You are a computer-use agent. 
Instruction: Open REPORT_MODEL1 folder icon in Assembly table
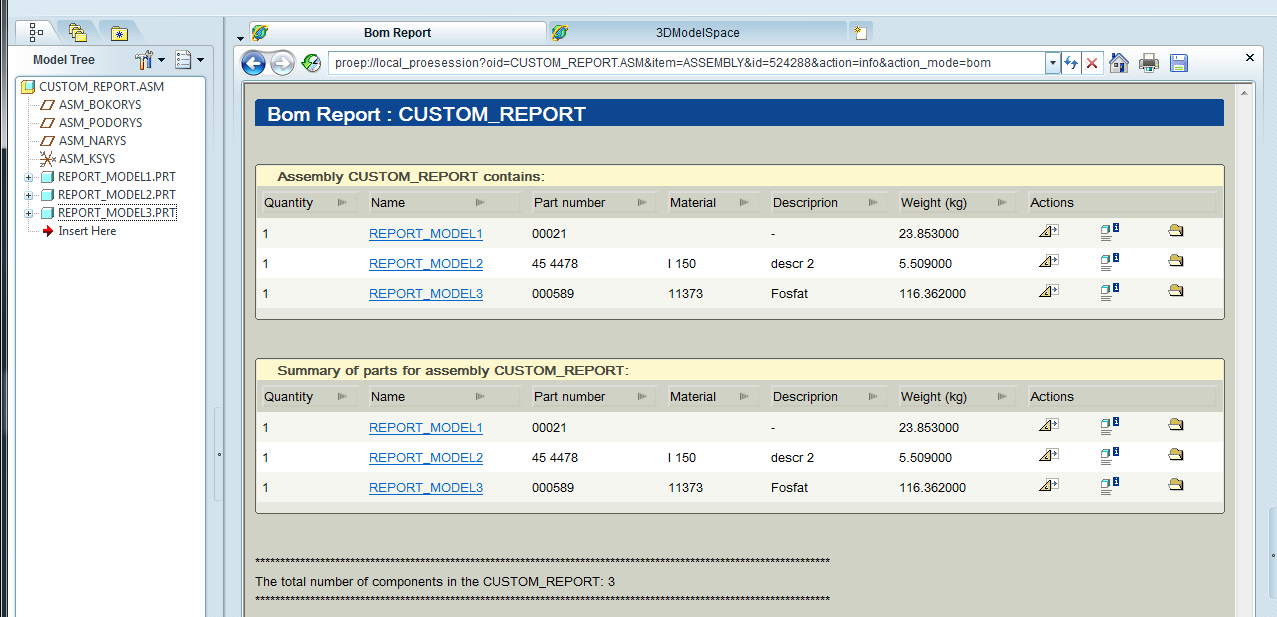1175,231
